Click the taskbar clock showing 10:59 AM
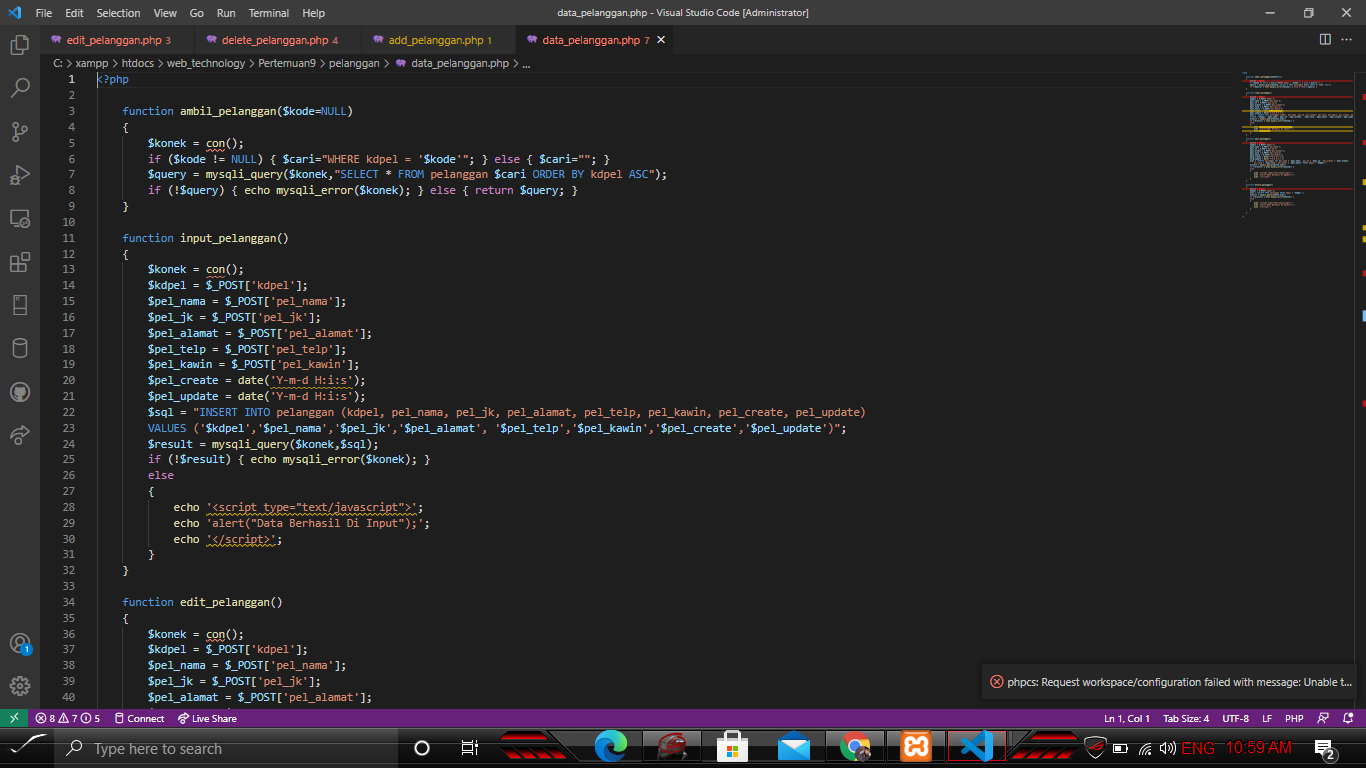 1258,748
